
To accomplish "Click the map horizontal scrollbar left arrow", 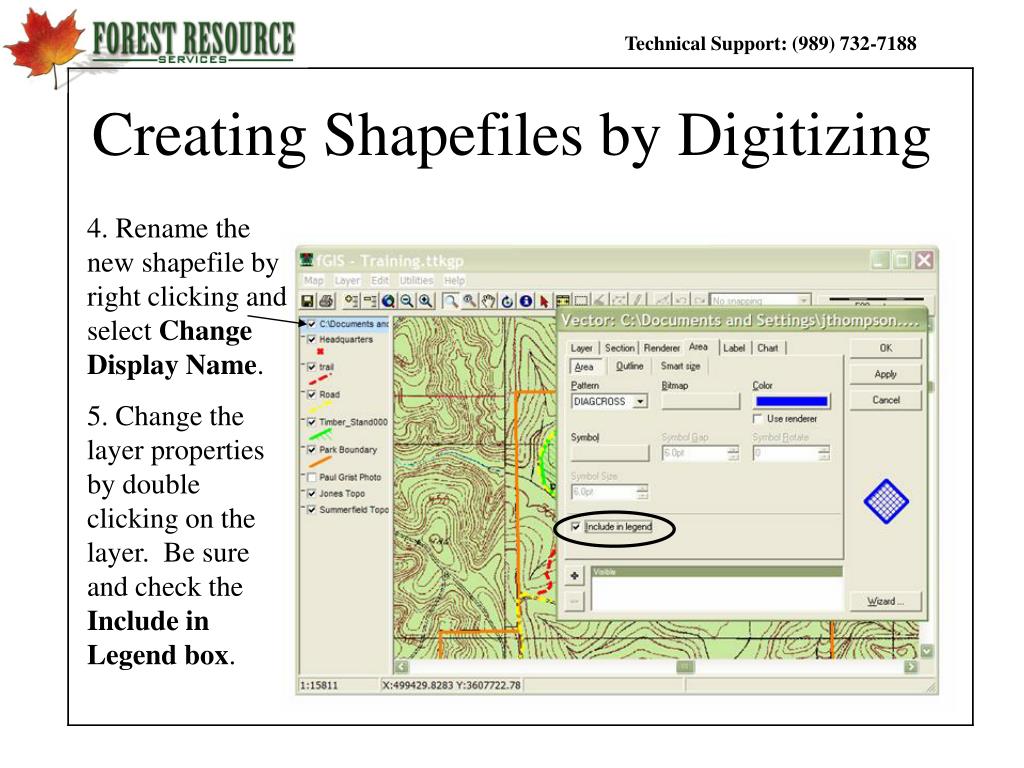I will [x=402, y=667].
